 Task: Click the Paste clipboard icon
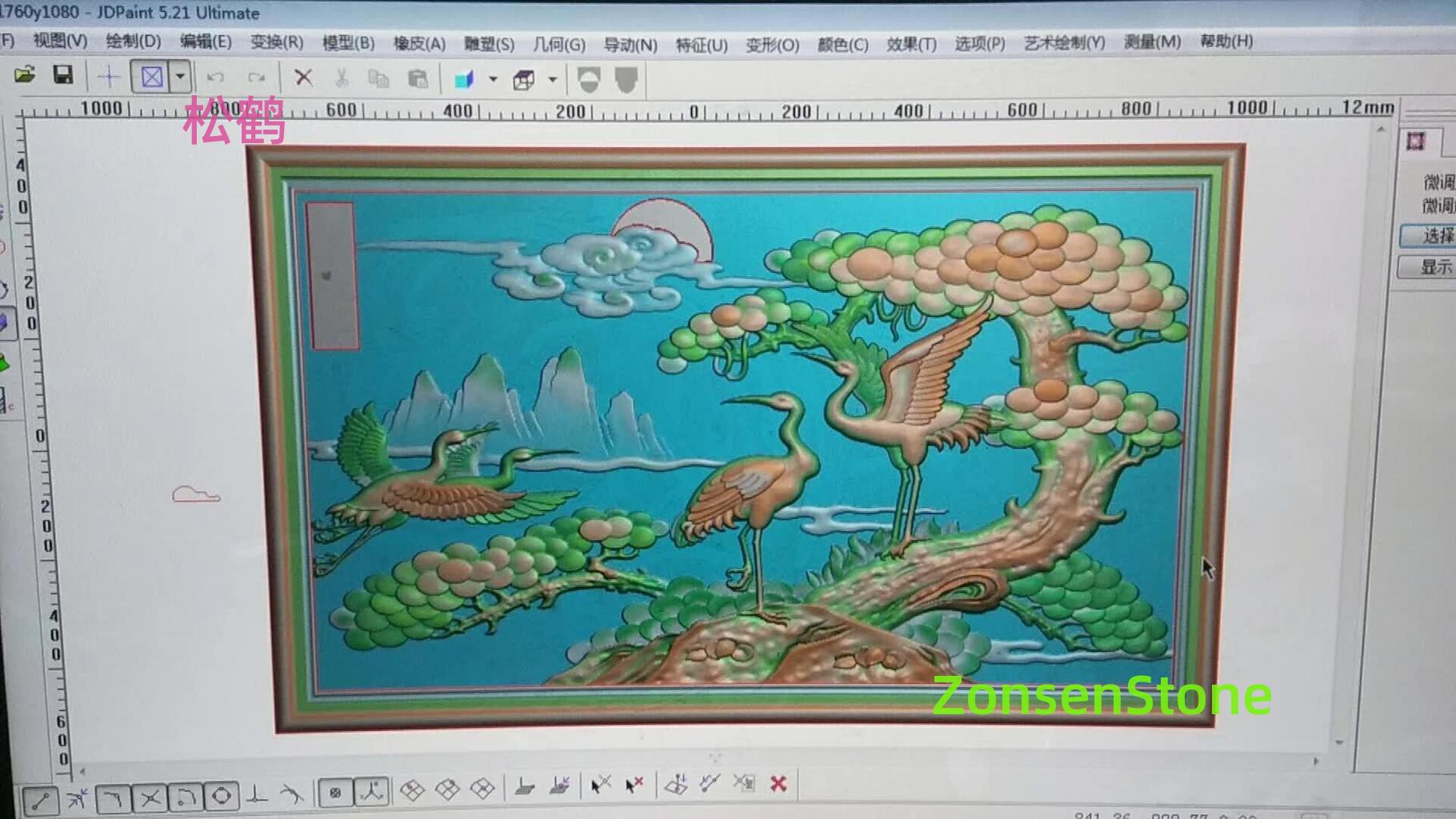(418, 78)
